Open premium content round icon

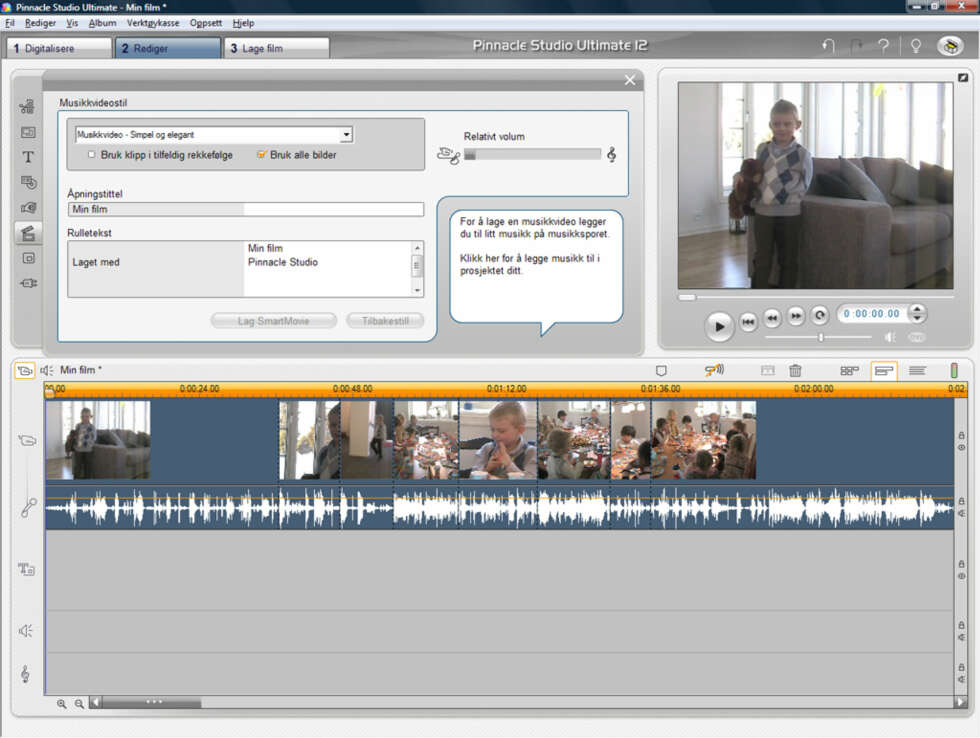point(950,46)
